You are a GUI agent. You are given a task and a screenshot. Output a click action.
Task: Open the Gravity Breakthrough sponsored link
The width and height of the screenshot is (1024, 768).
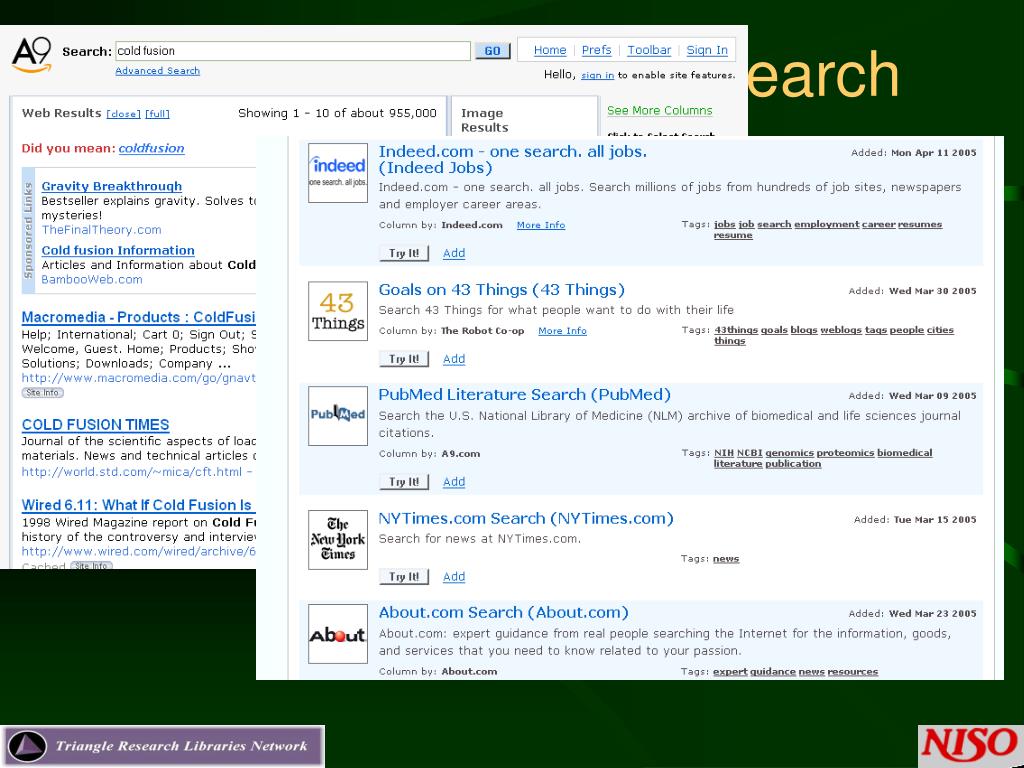112,186
